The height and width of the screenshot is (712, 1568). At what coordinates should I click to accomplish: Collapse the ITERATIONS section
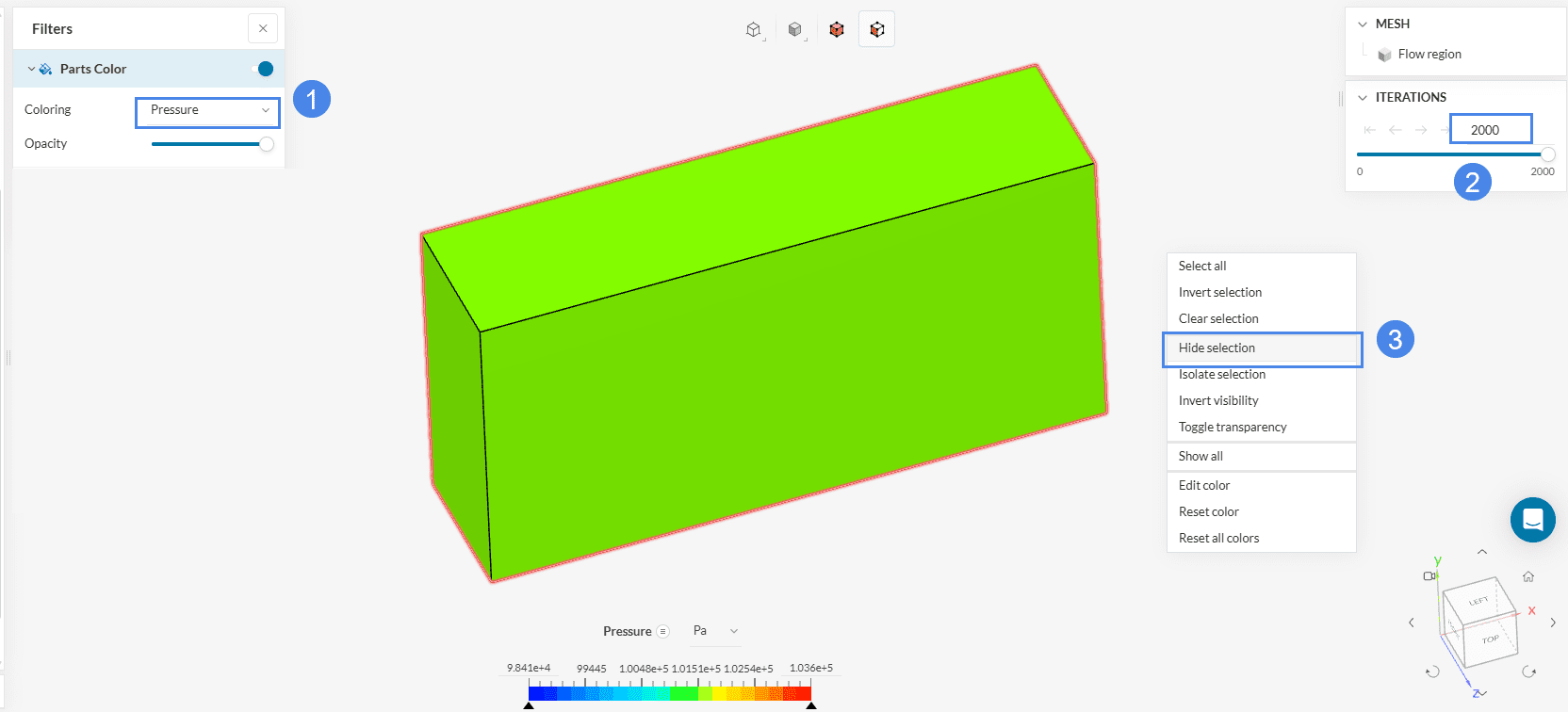[x=1363, y=98]
